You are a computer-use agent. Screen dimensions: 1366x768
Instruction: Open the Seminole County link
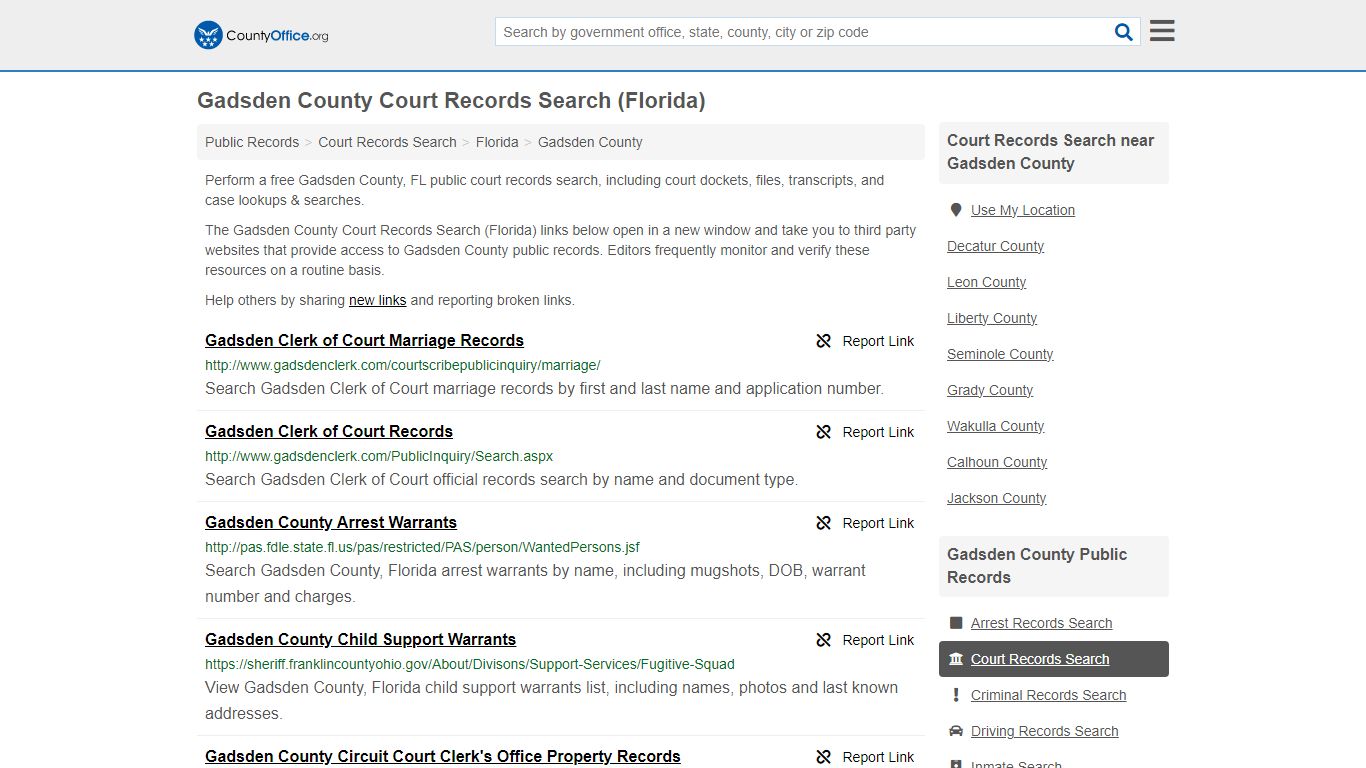(x=1000, y=354)
